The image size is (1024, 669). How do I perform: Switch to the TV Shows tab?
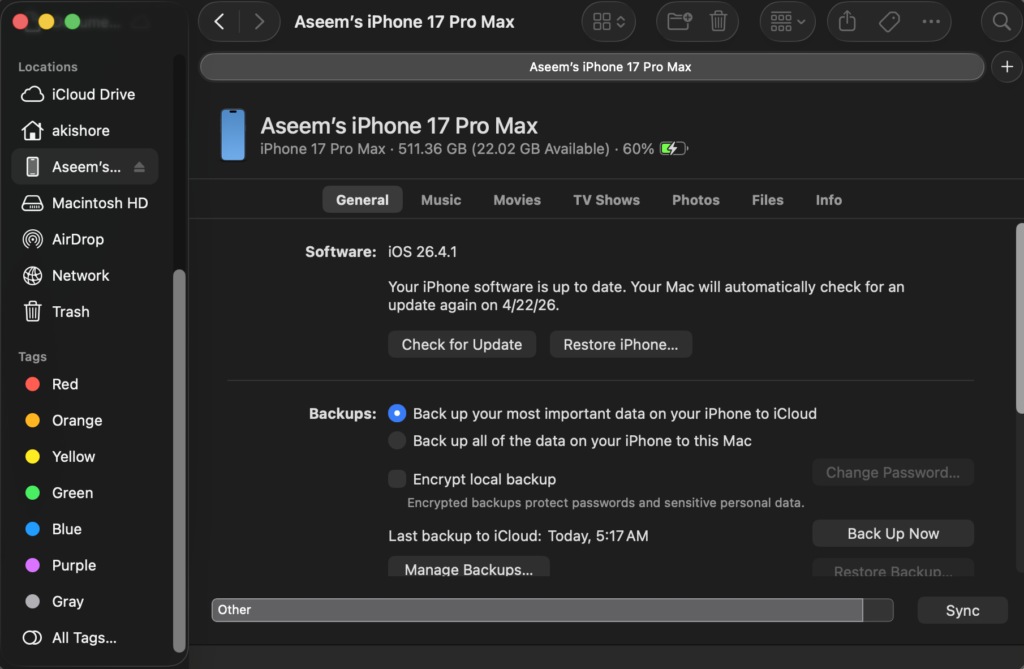[x=606, y=200]
